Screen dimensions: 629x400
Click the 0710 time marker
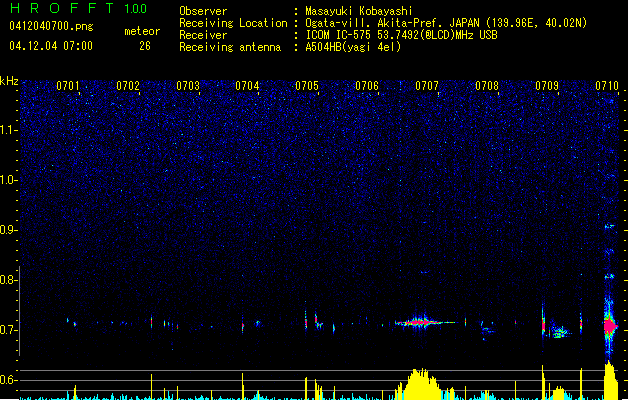607,86
